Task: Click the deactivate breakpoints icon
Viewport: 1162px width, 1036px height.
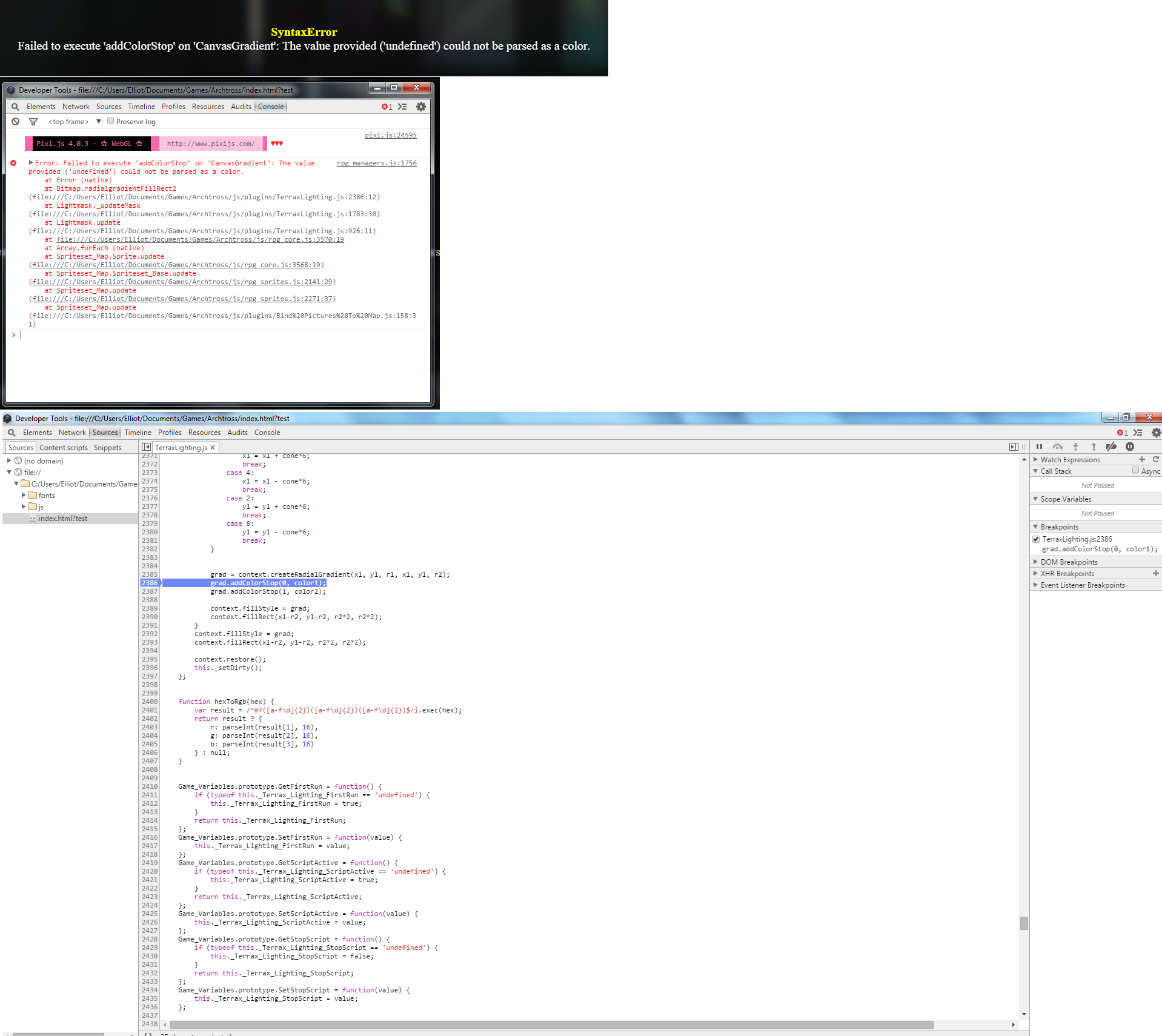Action: point(1111,447)
